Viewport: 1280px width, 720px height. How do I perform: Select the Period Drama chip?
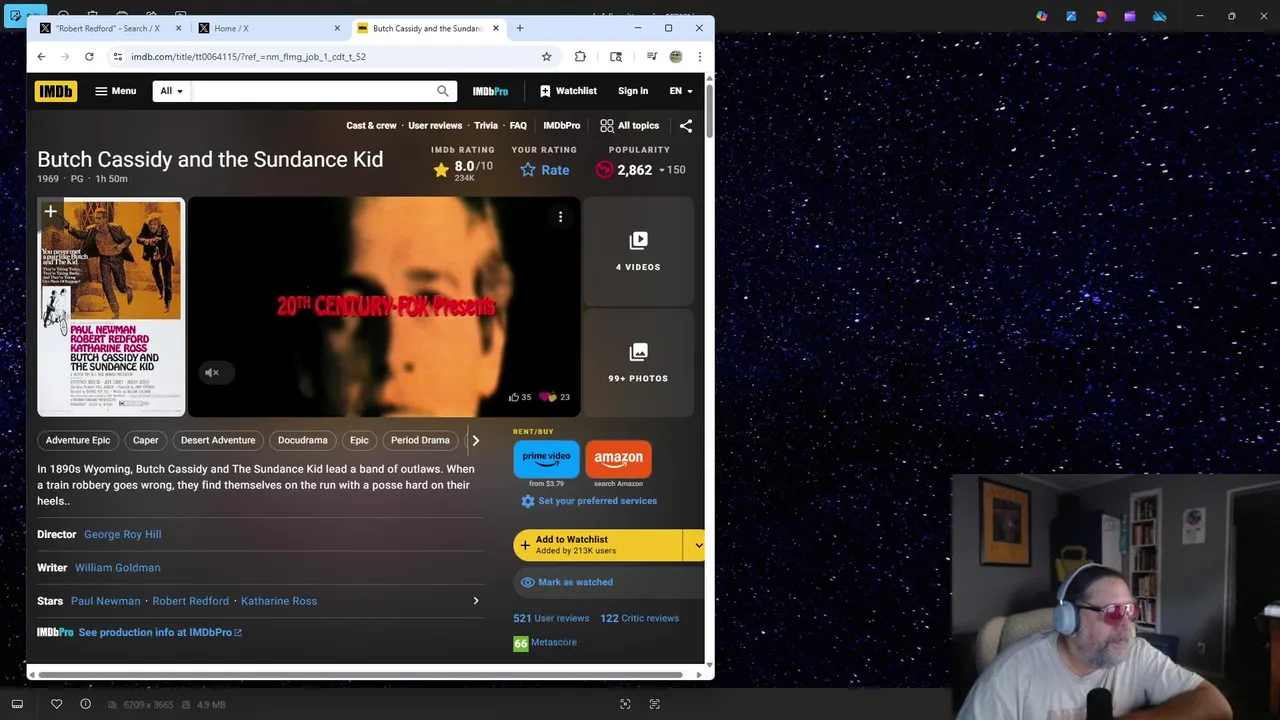(420, 440)
